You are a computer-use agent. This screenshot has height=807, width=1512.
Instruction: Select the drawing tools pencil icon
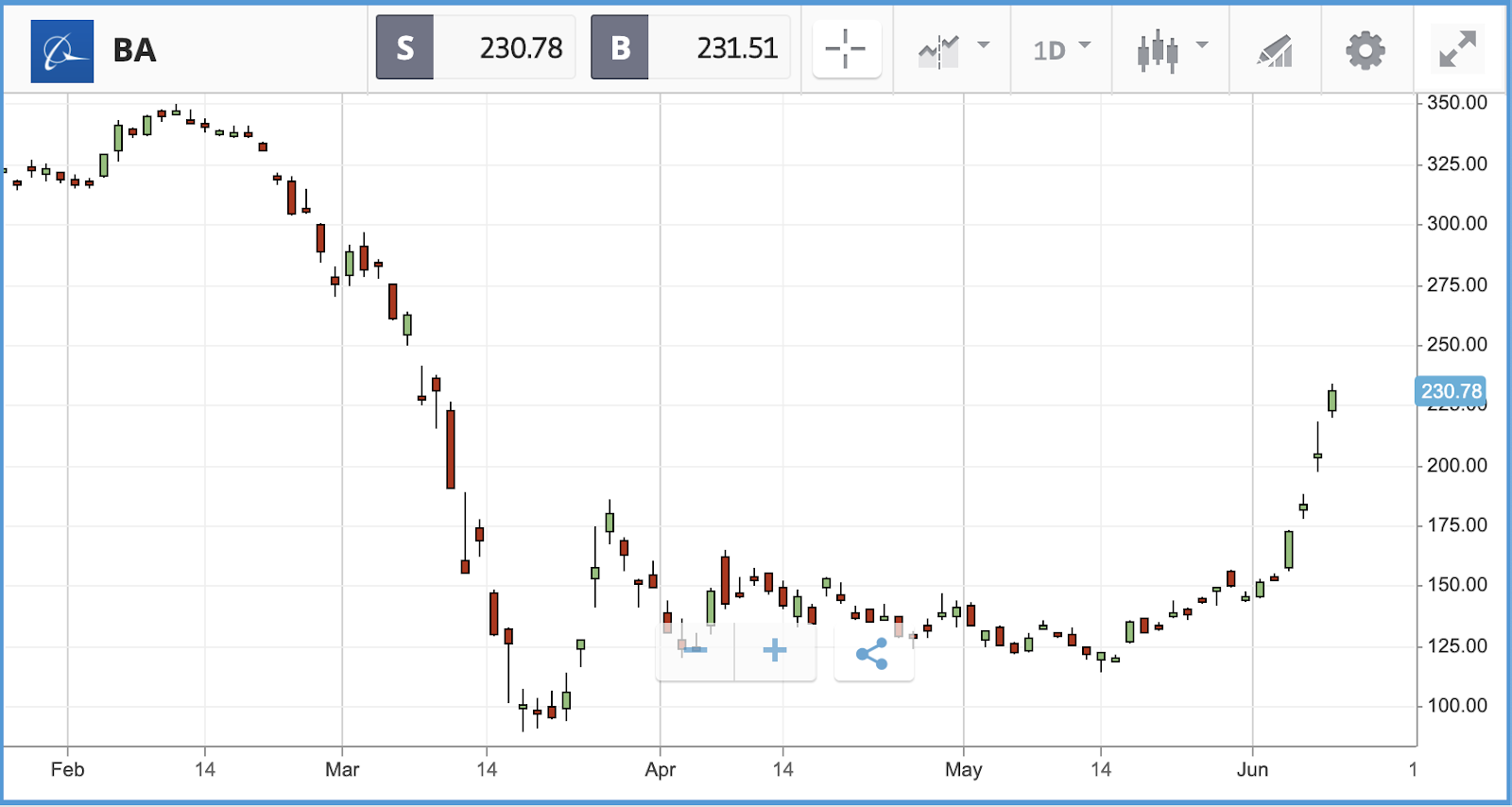[x=1275, y=51]
